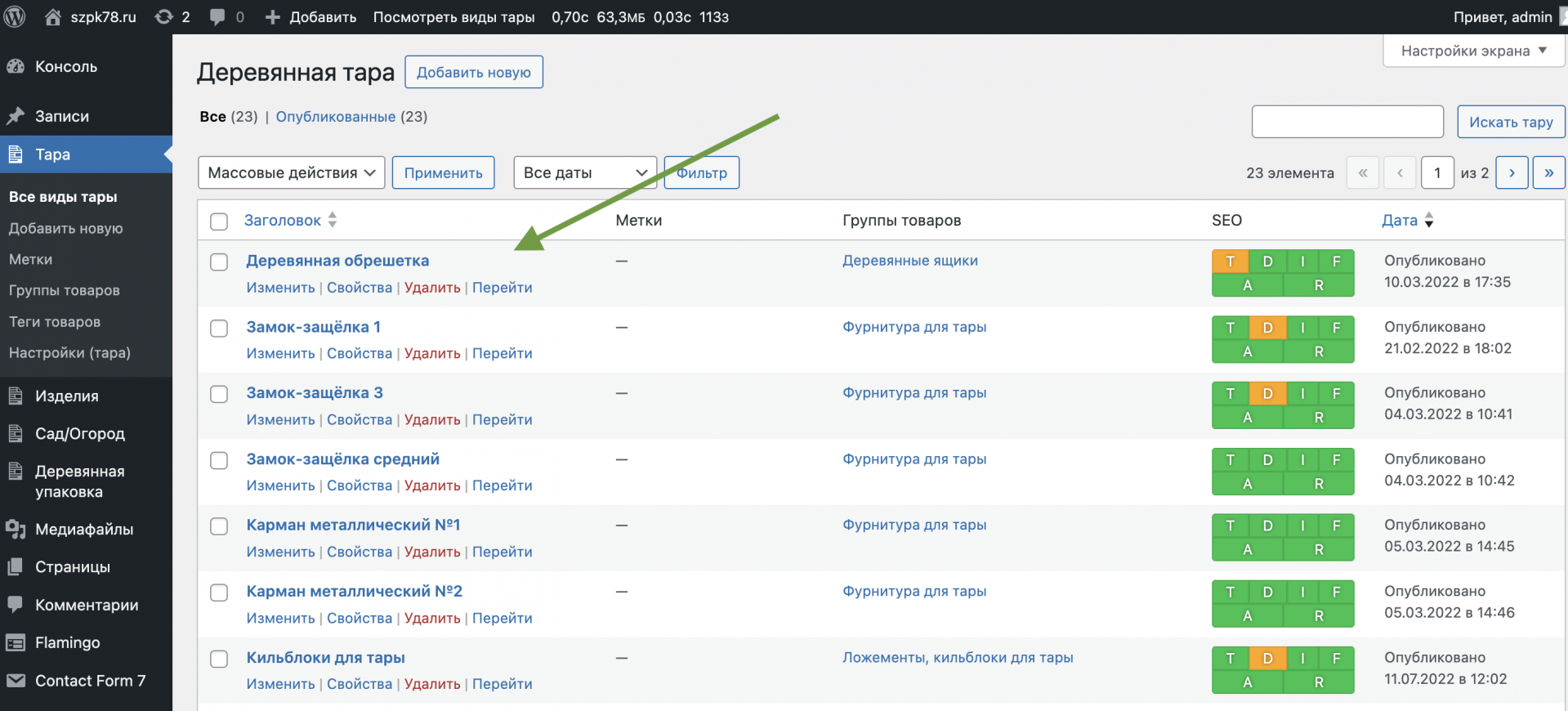Open the comments bubble icon in admin bar
This screenshot has width=1568, height=711.
(x=217, y=17)
